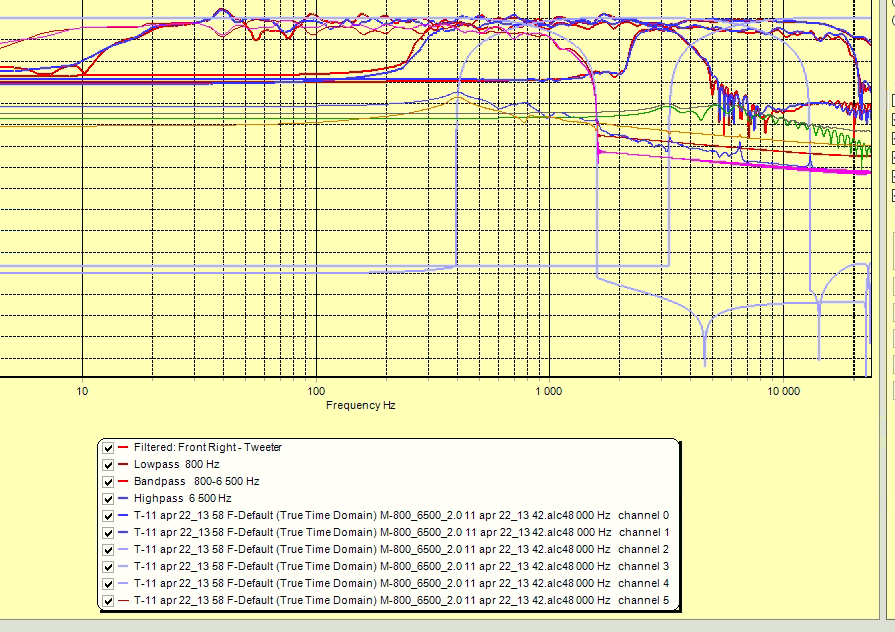Image resolution: width=895 pixels, height=632 pixels.
Task: Click the T-11 legend text ending in channel 4
Action: click(x=401, y=583)
